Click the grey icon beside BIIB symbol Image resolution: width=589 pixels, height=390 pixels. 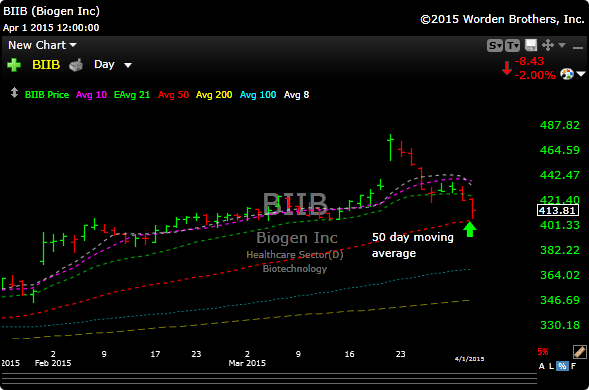tap(76, 65)
